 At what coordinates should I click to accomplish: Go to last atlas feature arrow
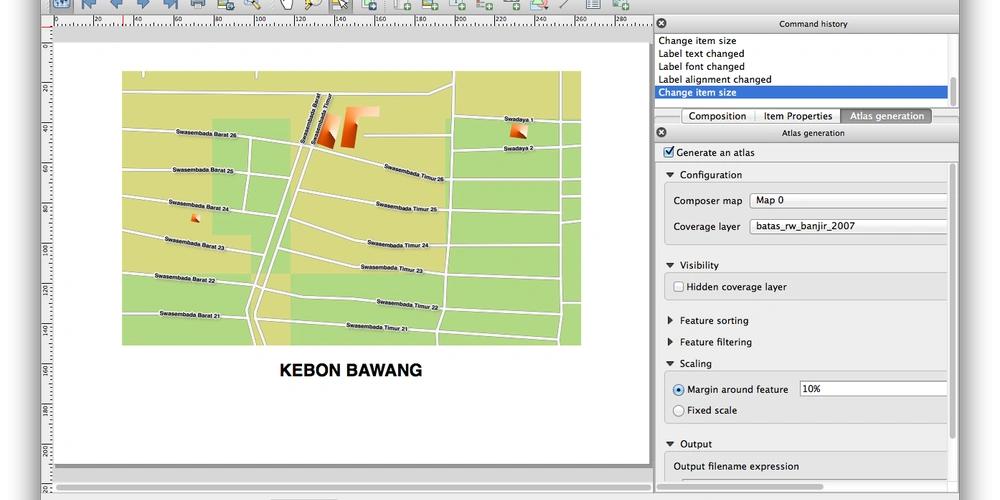coord(170,4)
